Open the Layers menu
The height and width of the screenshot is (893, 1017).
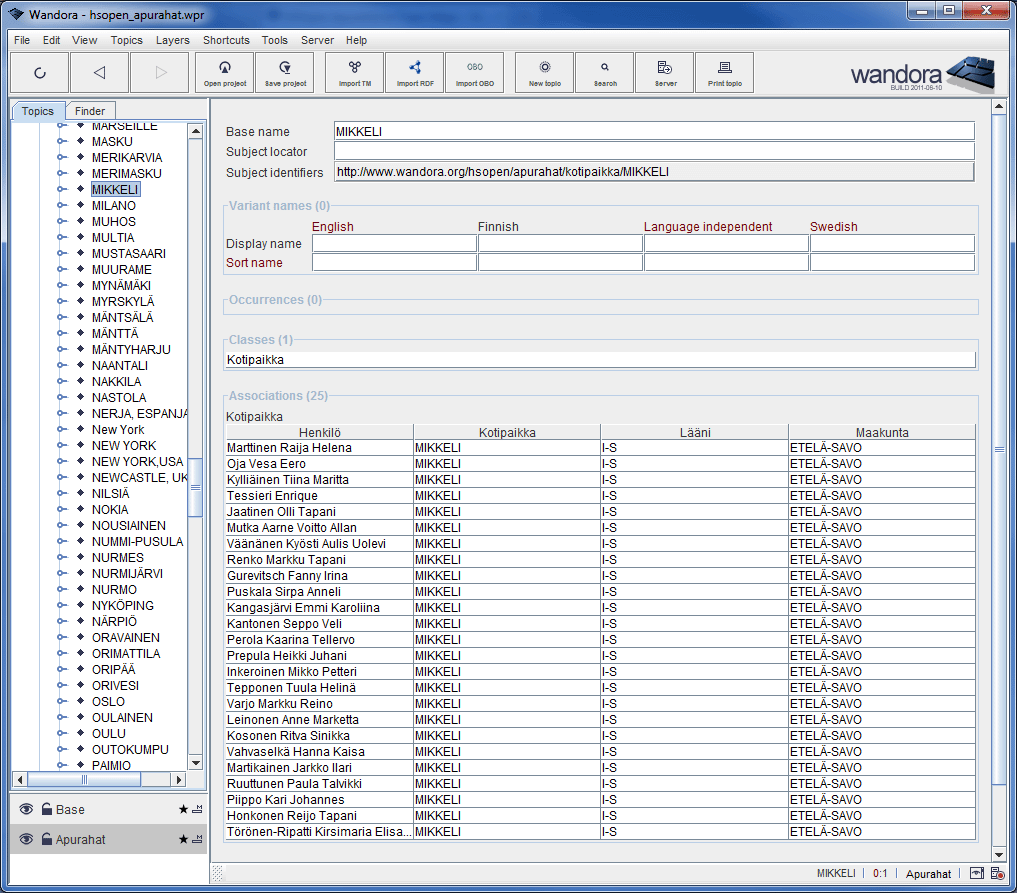[173, 40]
